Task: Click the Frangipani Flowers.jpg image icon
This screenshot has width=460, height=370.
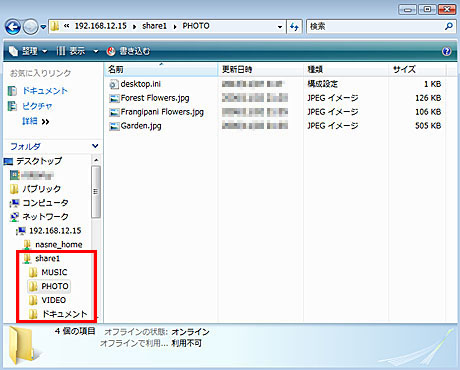Action: click(x=114, y=112)
